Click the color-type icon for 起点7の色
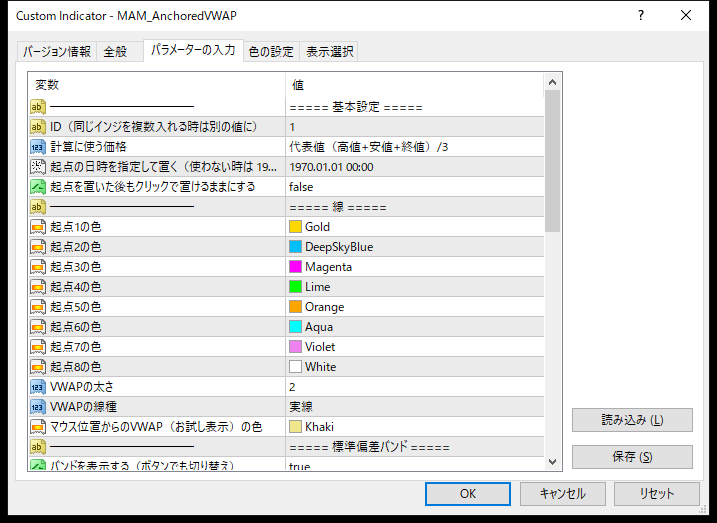Image resolution: width=717 pixels, height=523 pixels. click(38, 347)
